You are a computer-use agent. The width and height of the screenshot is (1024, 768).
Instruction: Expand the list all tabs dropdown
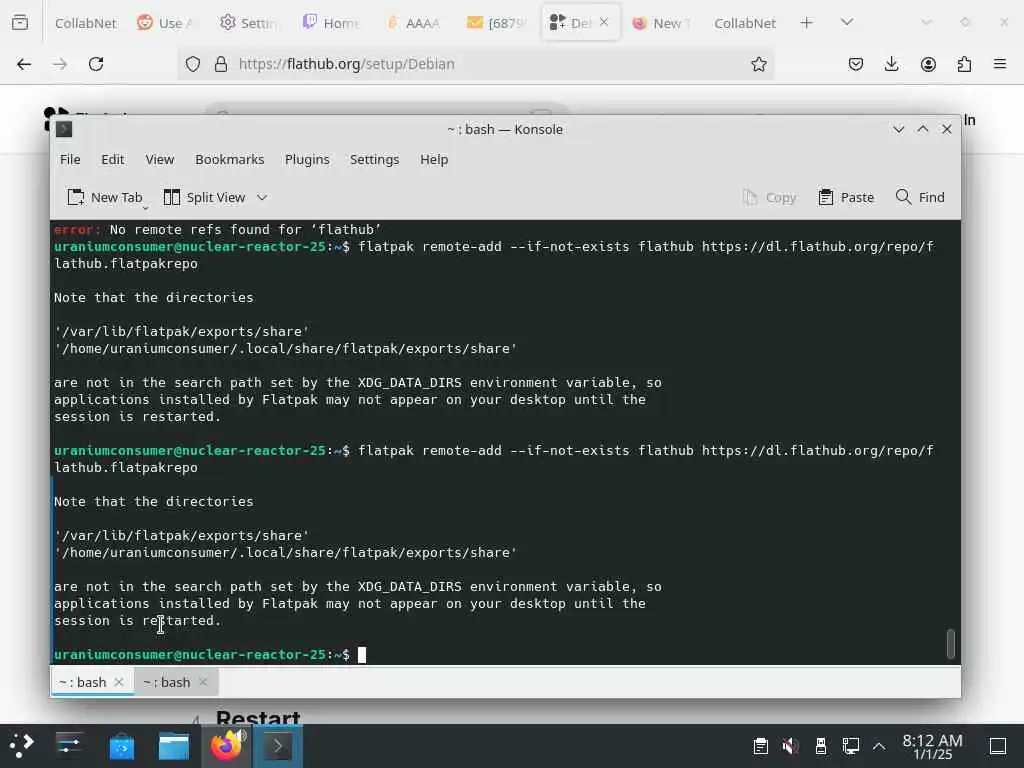pos(847,23)
